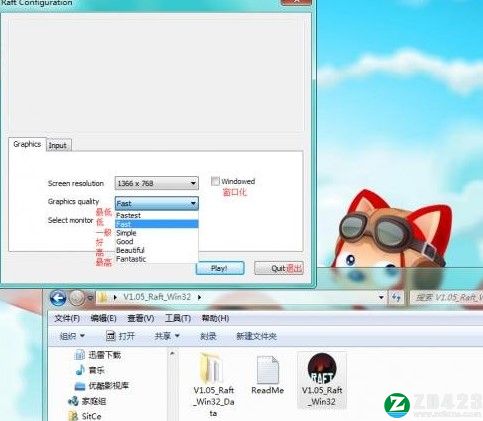483x421 pixels.
Task: Open the 帮助(H) menu
Action: click(x=215, y=318)
